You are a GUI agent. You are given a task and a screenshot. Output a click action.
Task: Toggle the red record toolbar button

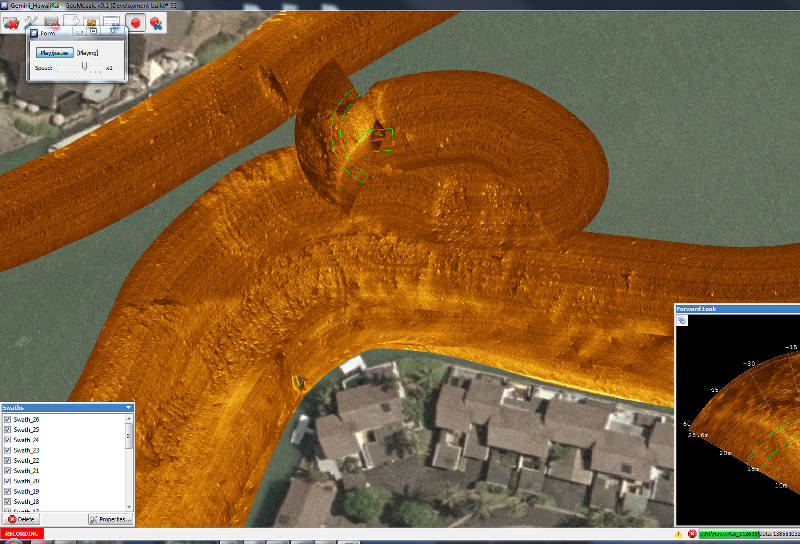point(135,23)
